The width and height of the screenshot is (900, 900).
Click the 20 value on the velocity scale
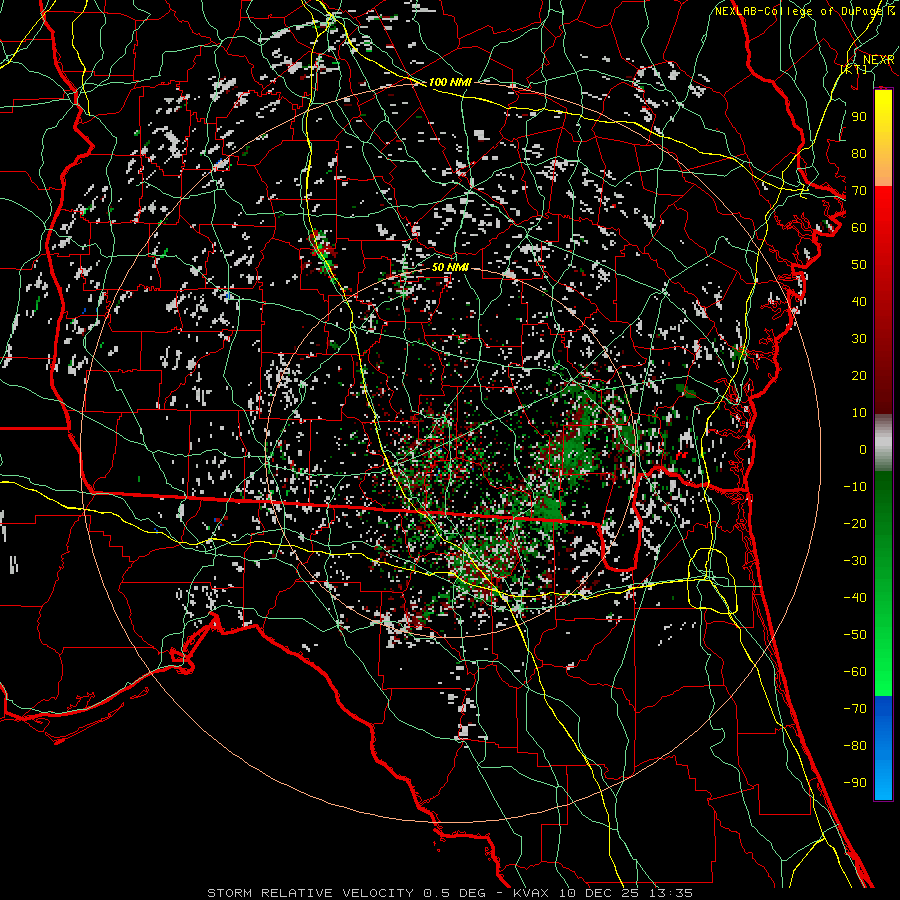pyautogui.click(x=859, y=375)
